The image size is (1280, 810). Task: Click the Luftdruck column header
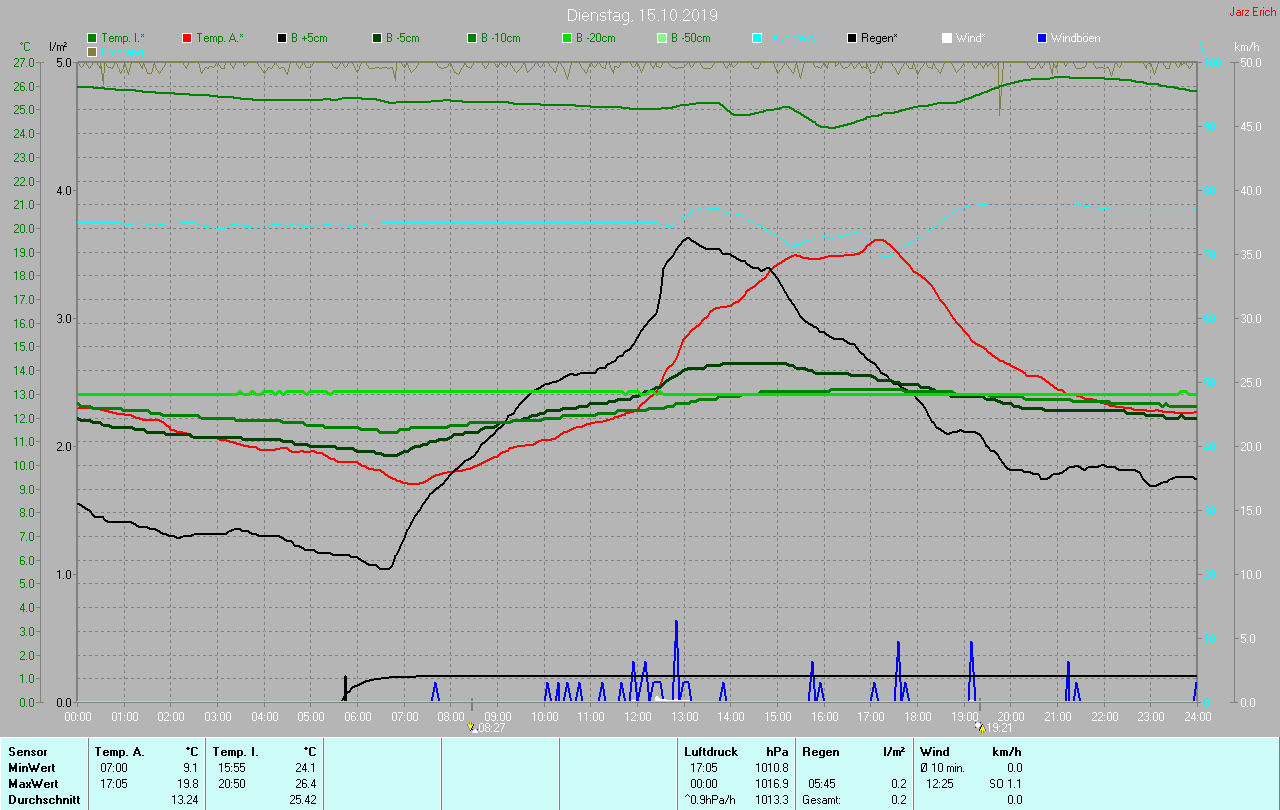[x=711, y=751]
